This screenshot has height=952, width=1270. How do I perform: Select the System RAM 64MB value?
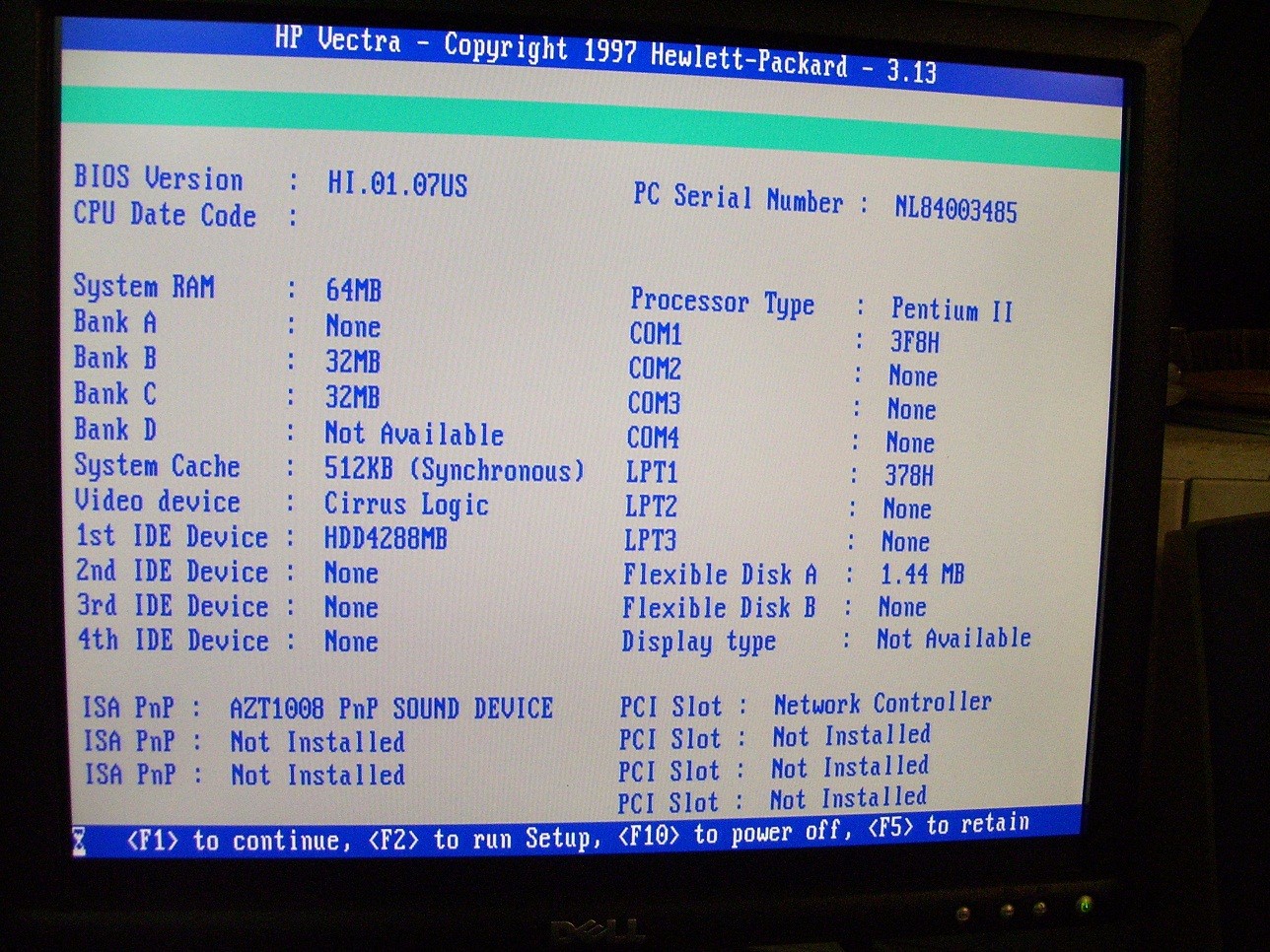(353, 290)
